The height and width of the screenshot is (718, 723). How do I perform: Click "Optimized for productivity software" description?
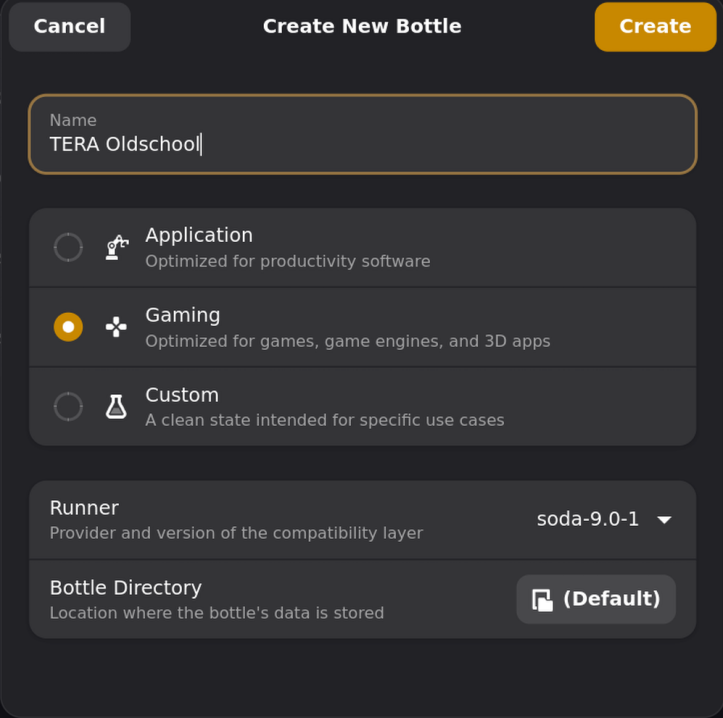[288, 261]
